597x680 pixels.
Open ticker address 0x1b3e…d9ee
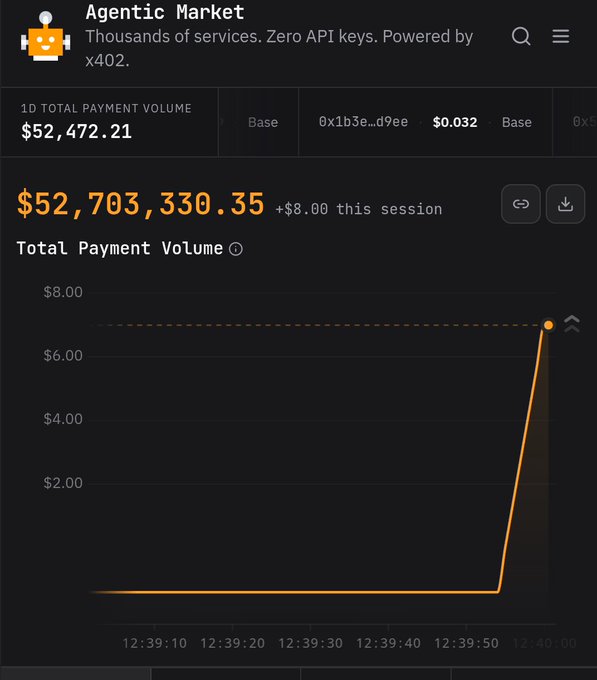(363, 122)
